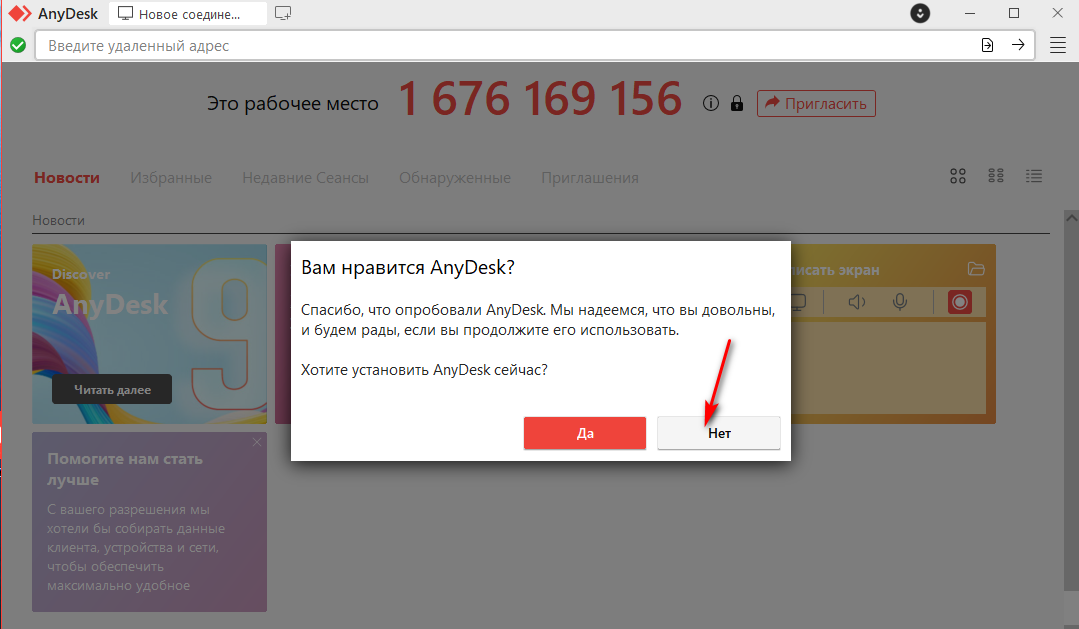The image size is (1079, 629).
Task: Click the lock icon for unattended access
Action: point(737,103)
